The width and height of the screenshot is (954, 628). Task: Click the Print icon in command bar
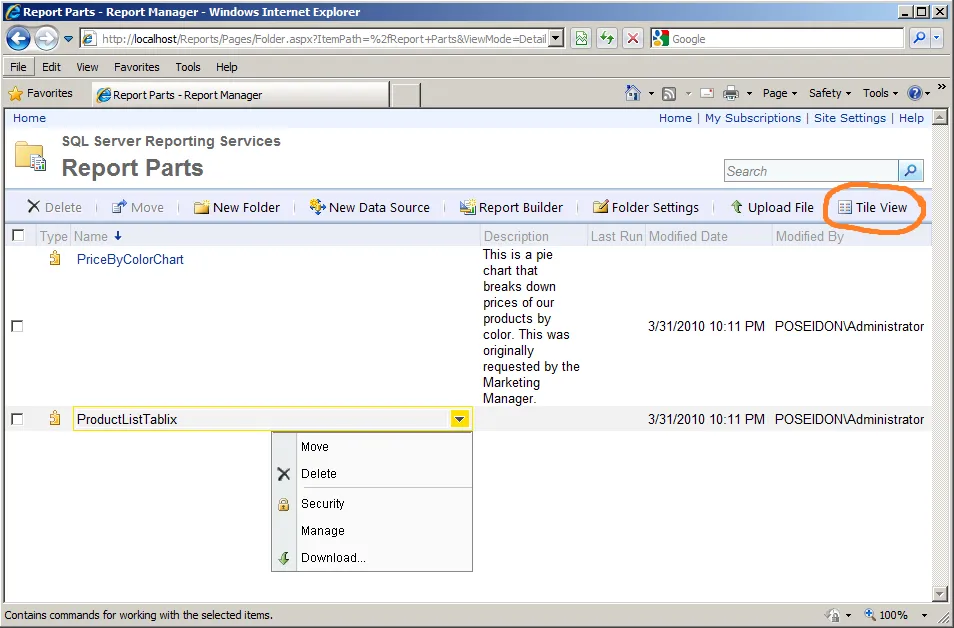pos(731,93)
